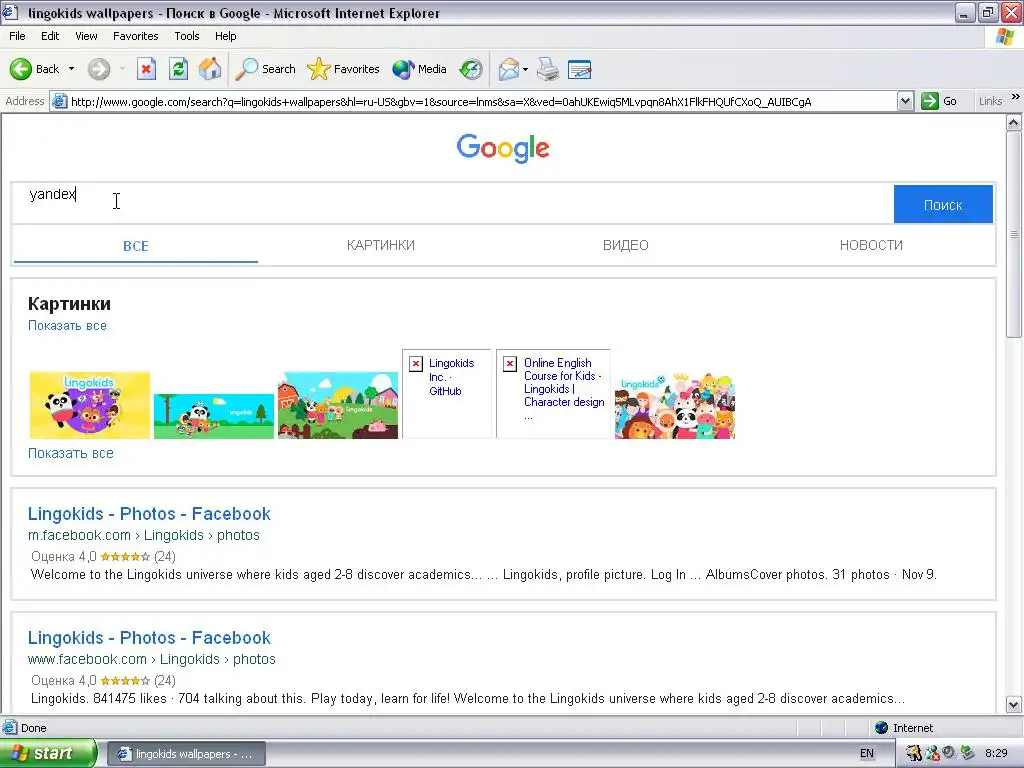Screen dimensions: 1024x768
Task: Switch to the КАРТИНКИ tab
Action: pos(381,245)
